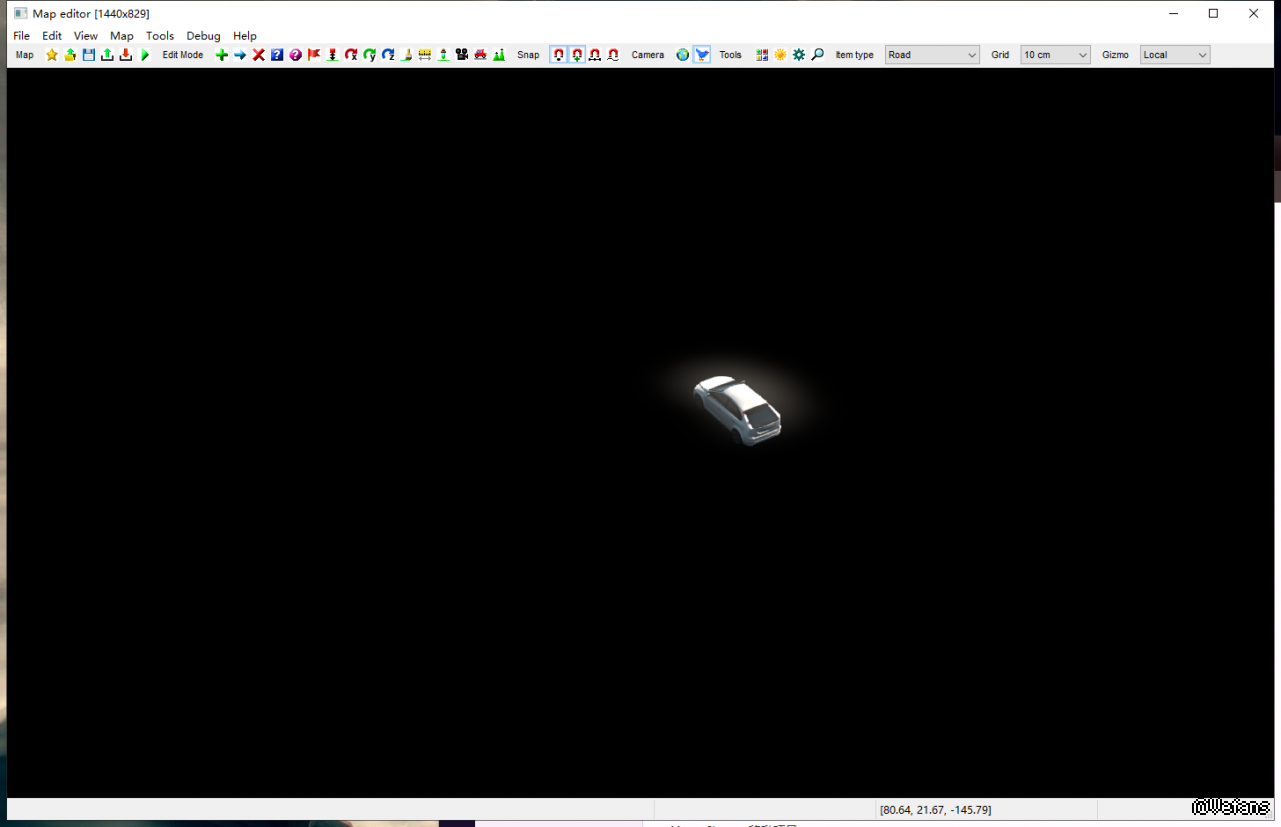
Task: Toggle the first magnet snap button
Action: tap(559, 55)
